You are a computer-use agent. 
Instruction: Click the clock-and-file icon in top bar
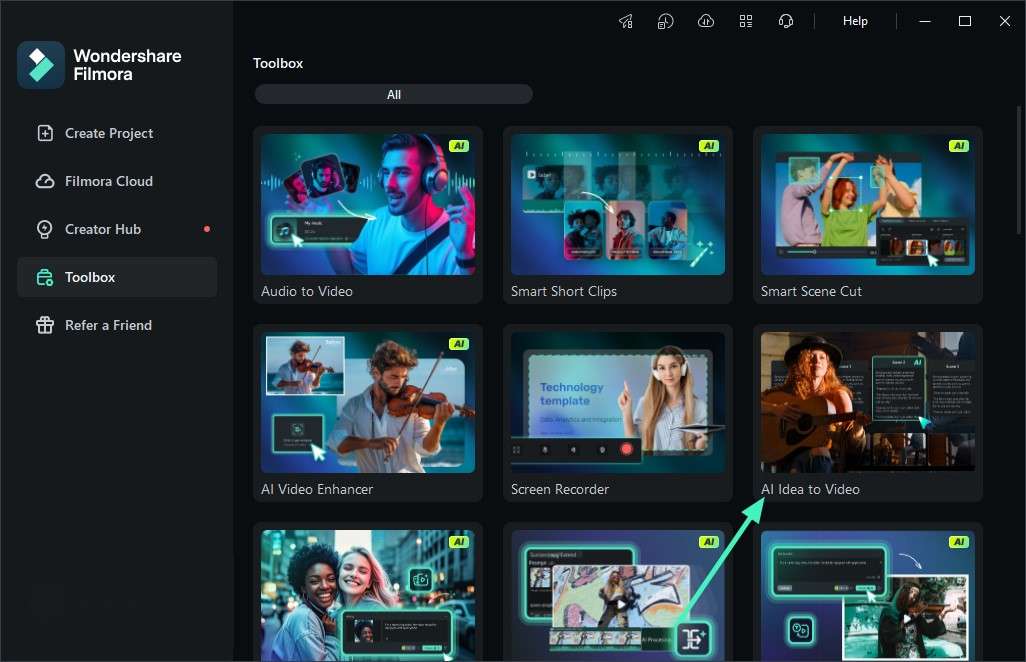click(665, 22)
